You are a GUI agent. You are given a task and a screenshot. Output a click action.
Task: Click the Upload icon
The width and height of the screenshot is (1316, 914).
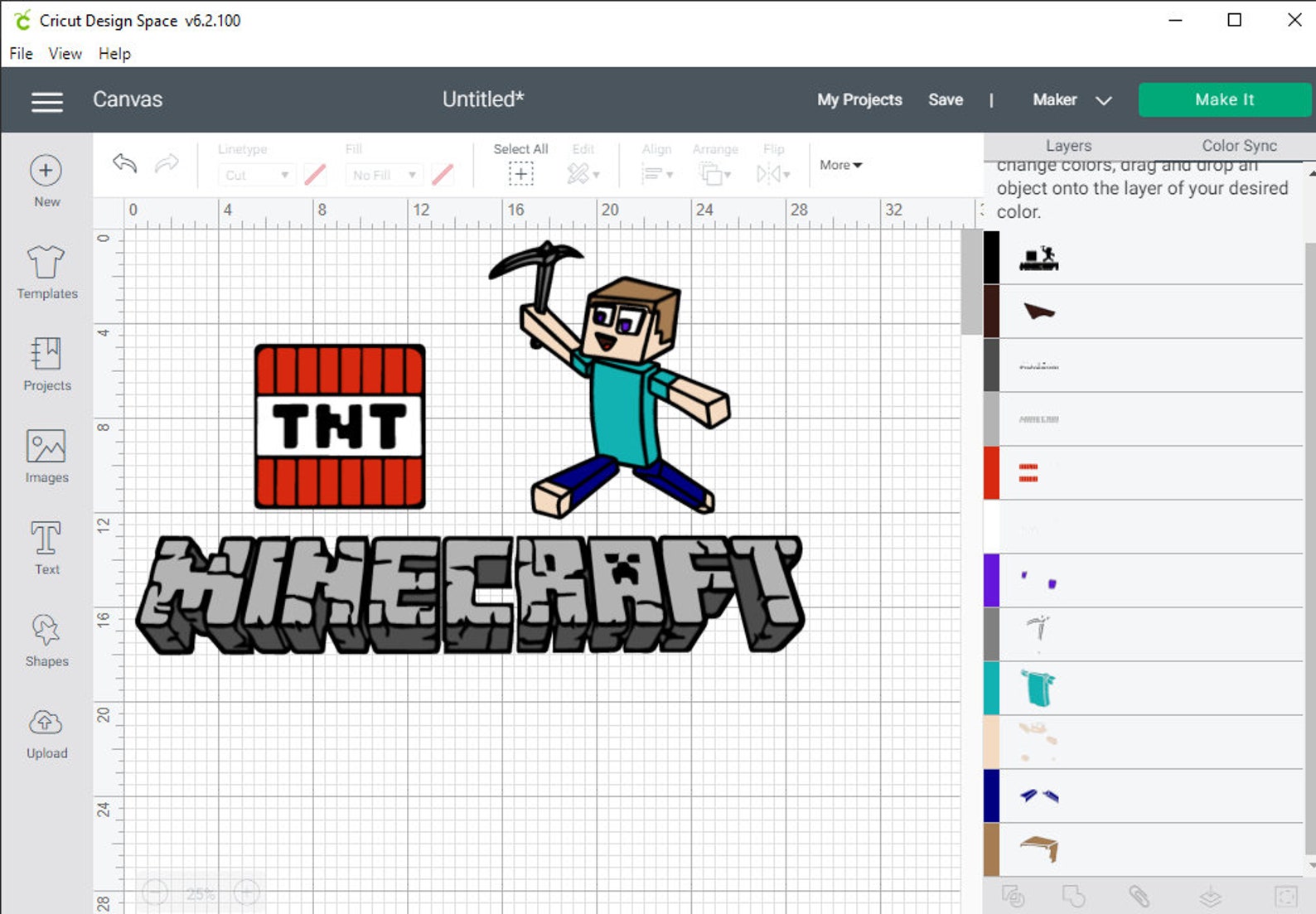(x=46, y=723)
